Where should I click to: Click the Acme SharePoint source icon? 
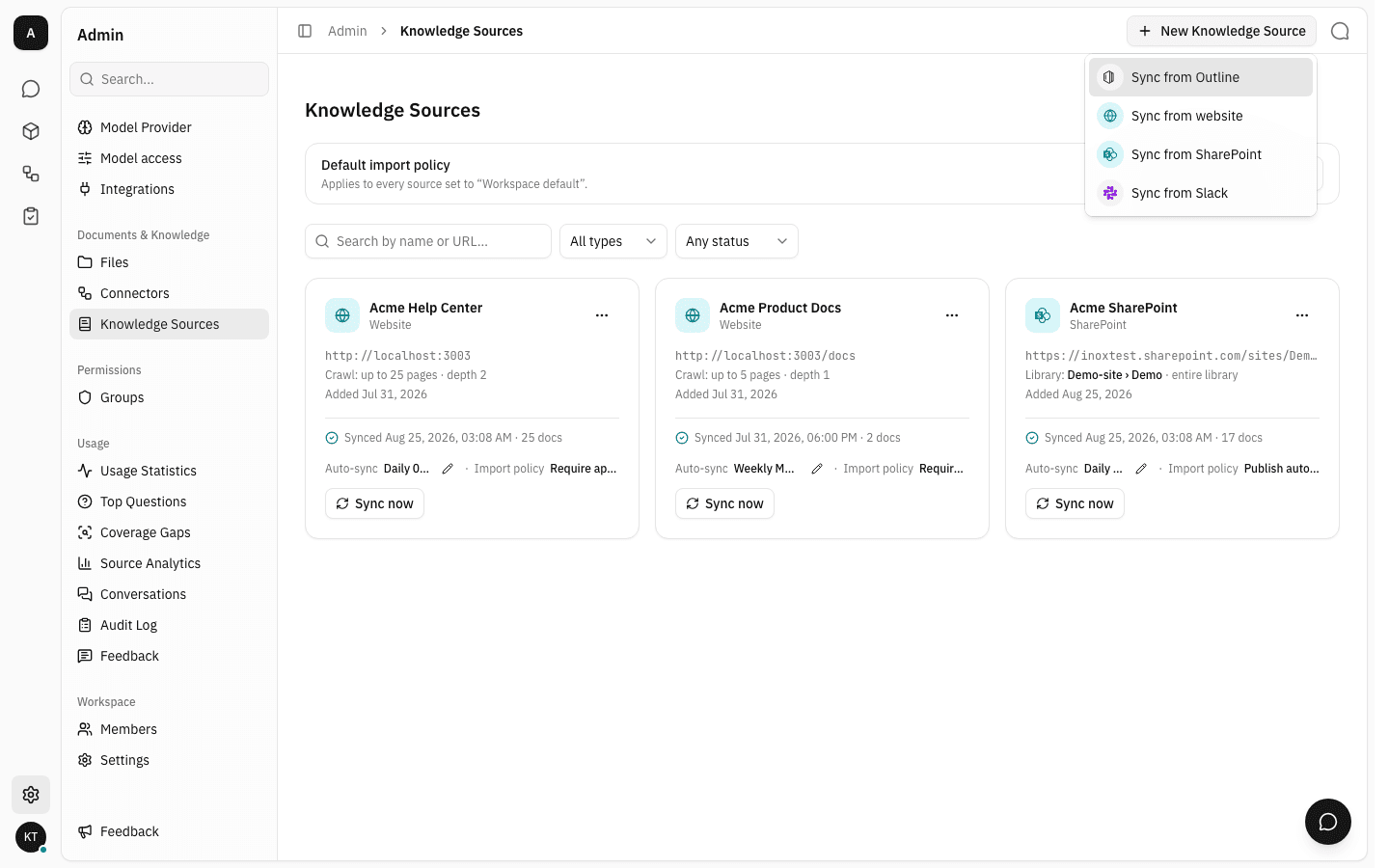pyautogui.click(x=1043, y=315)
